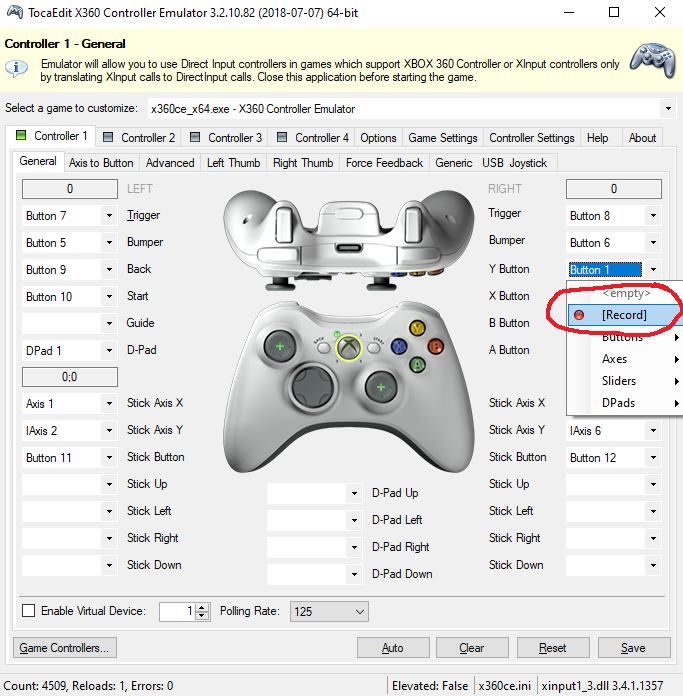Open the Controller Settings tab
This screenshot has width=683, height=696.
(x=532, y=138)
